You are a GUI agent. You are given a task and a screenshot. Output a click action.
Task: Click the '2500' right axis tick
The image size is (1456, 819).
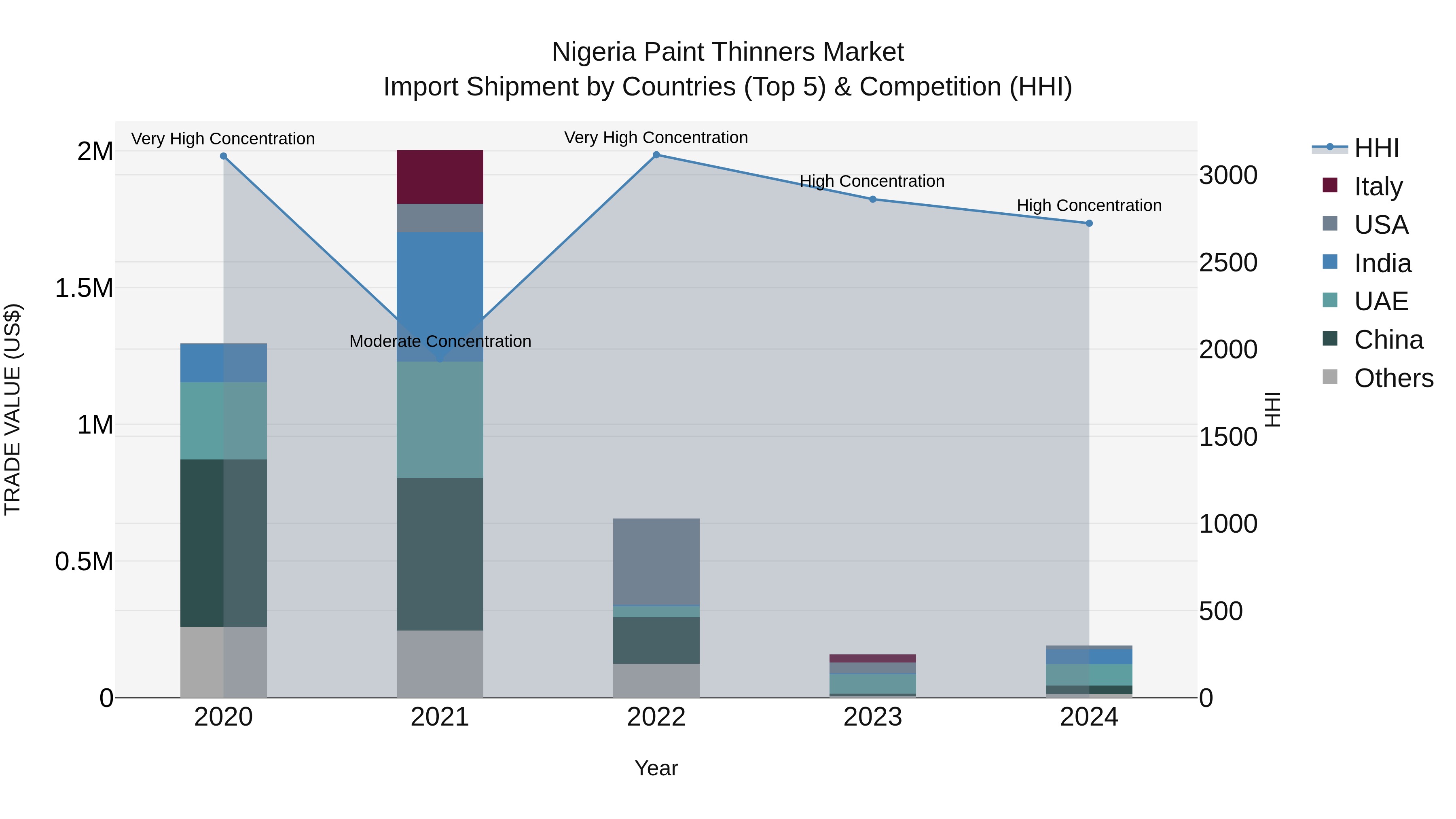(x=1228, y=263)
